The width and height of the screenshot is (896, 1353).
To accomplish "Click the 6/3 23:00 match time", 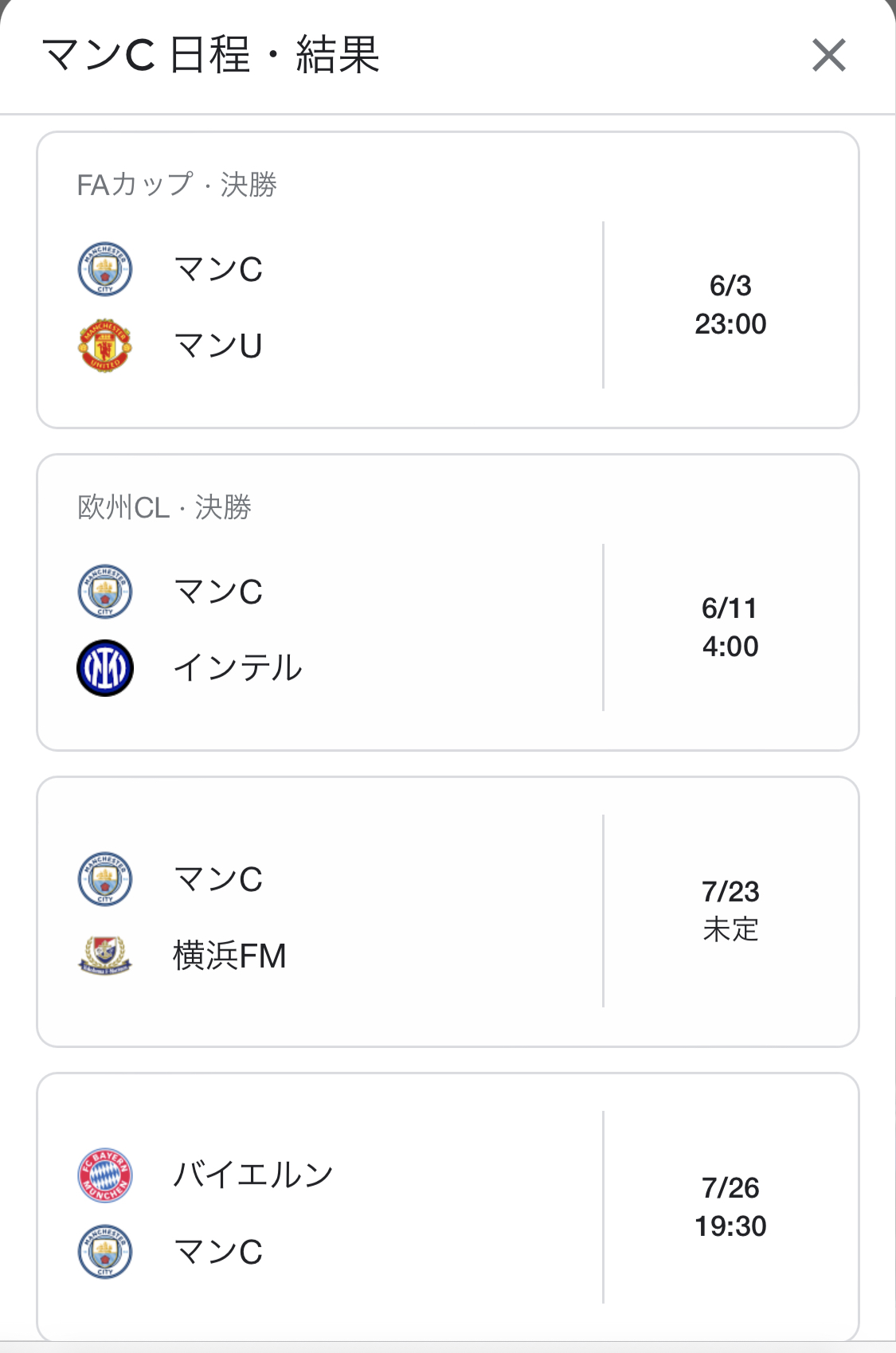I will pyautogui.click(x=730, y=305).
